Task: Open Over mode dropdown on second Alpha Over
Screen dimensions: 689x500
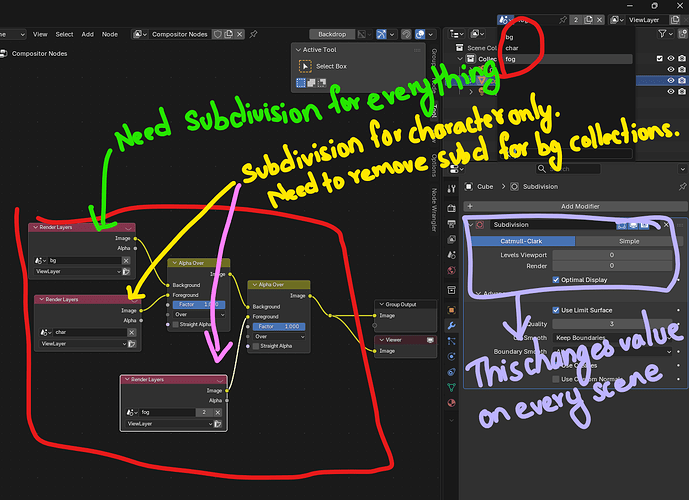Action: (279, 337)
